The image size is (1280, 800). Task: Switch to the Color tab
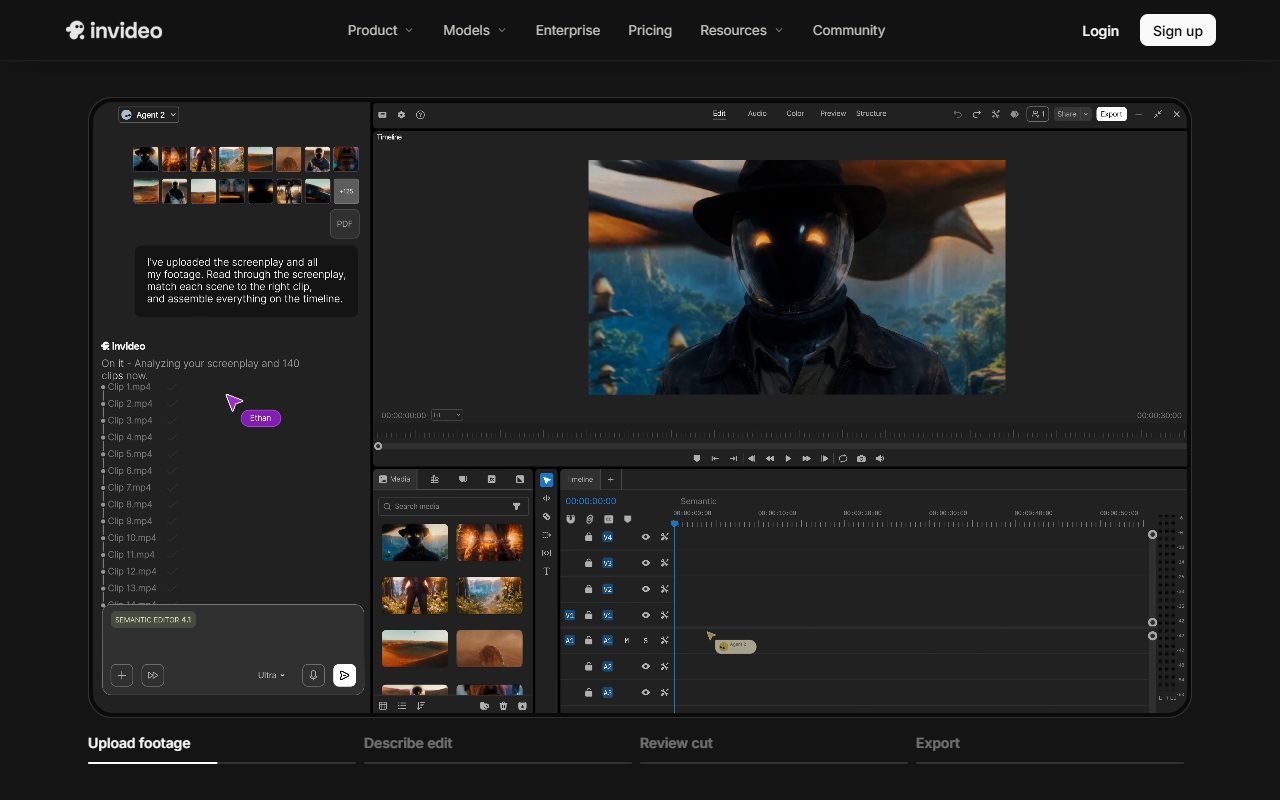(x=795, y=114)
